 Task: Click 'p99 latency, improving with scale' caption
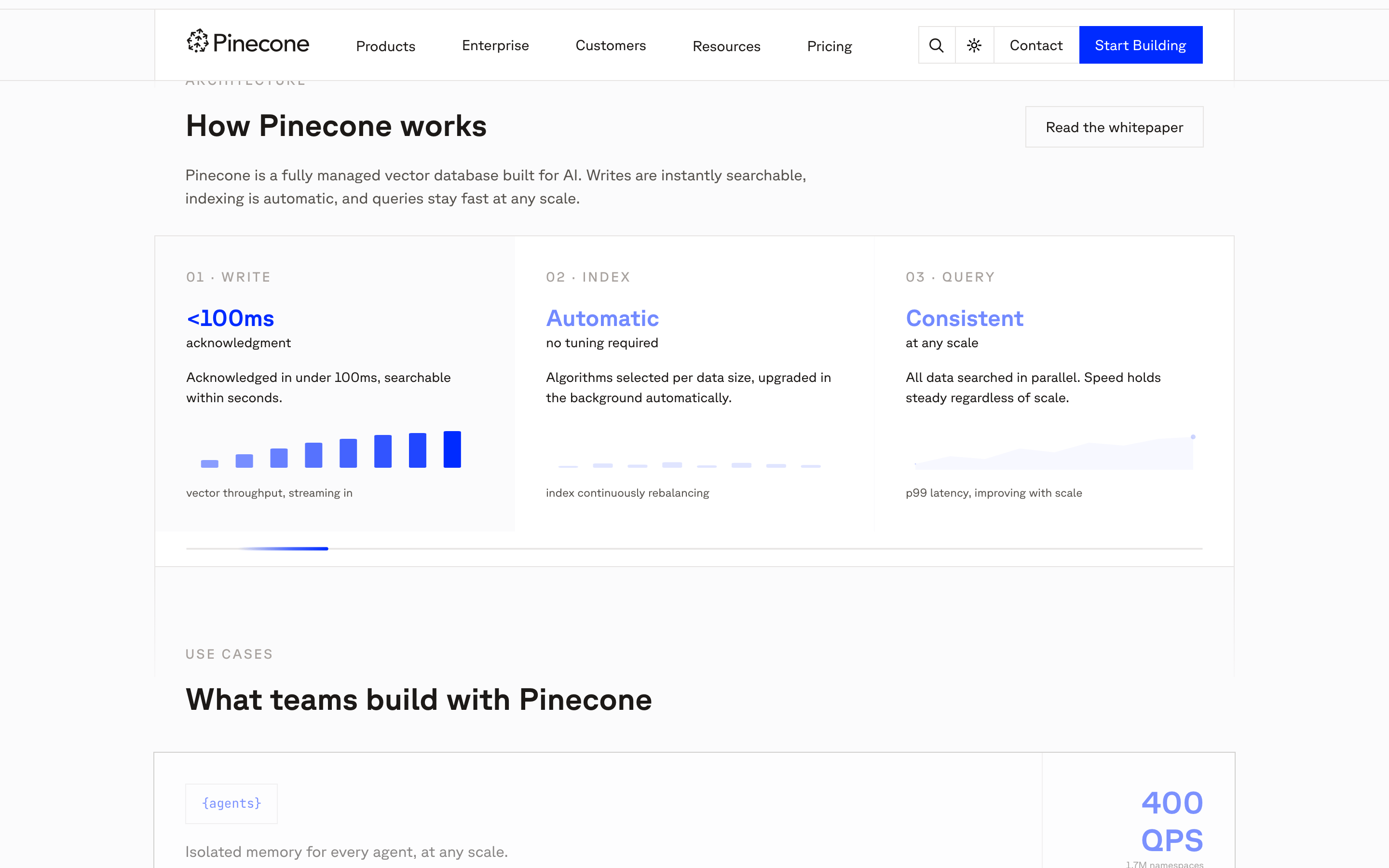coord(994,492)
